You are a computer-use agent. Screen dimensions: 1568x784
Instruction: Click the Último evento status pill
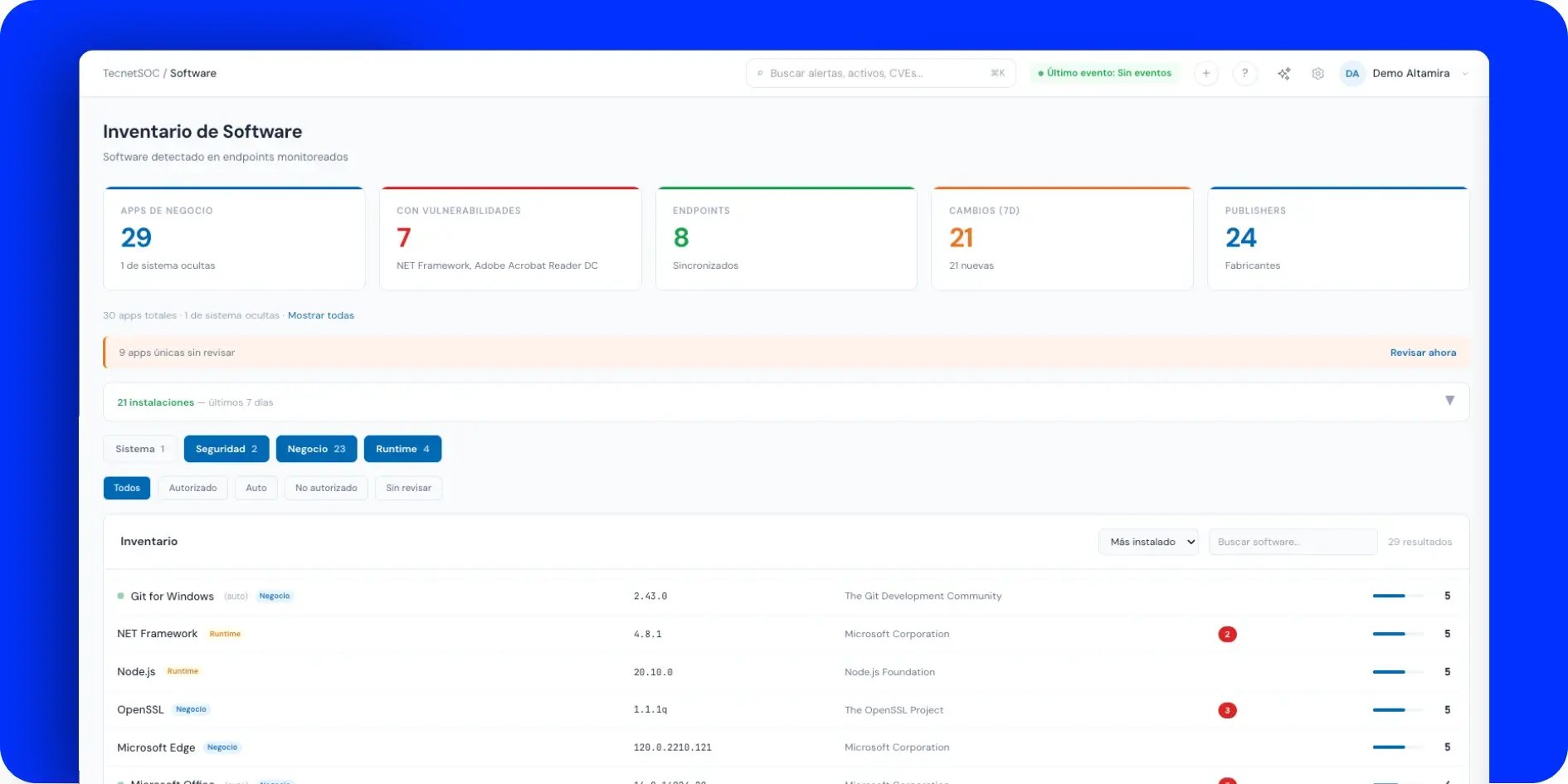point(1104,73)
